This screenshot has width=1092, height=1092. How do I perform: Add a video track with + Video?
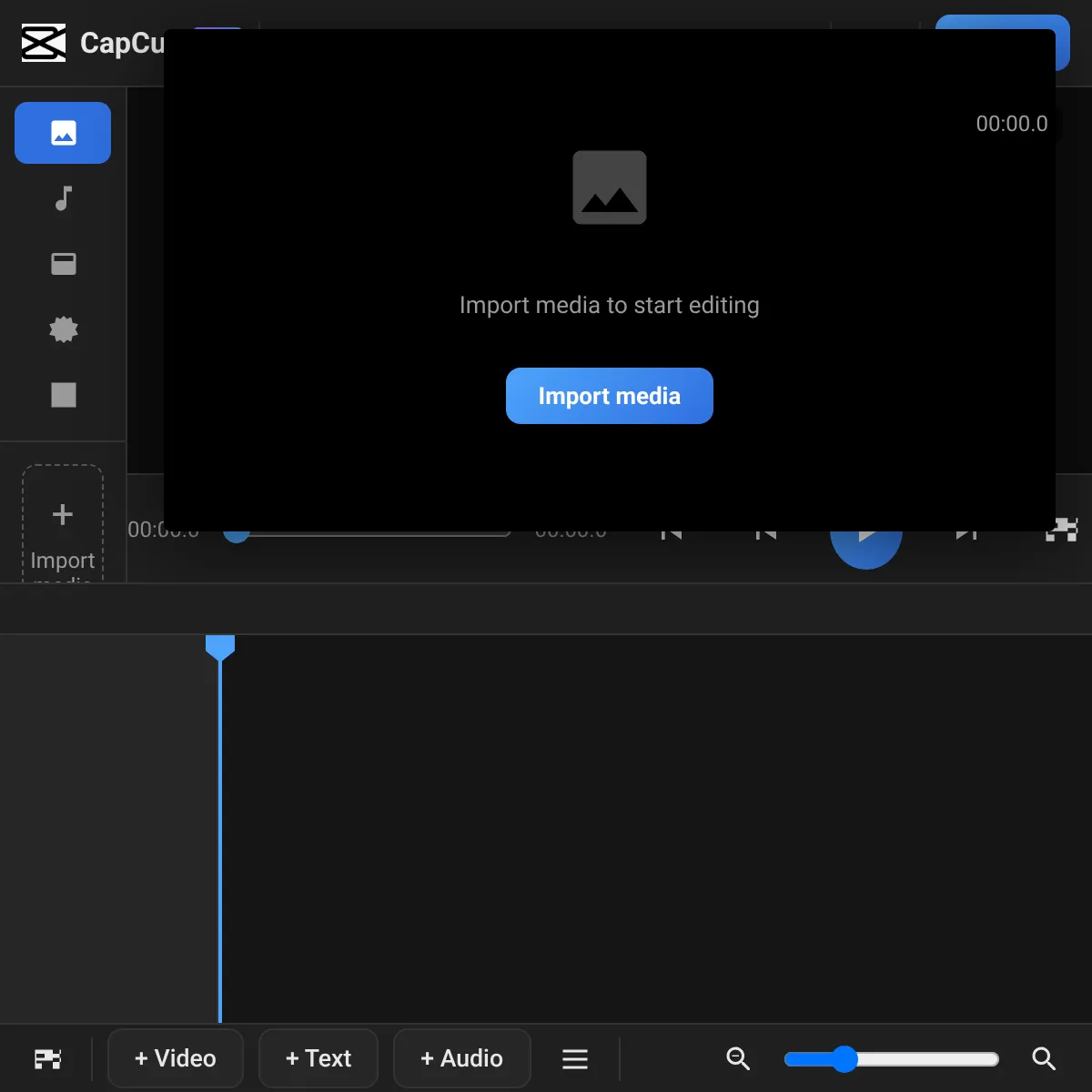(x=176, y=1058)
